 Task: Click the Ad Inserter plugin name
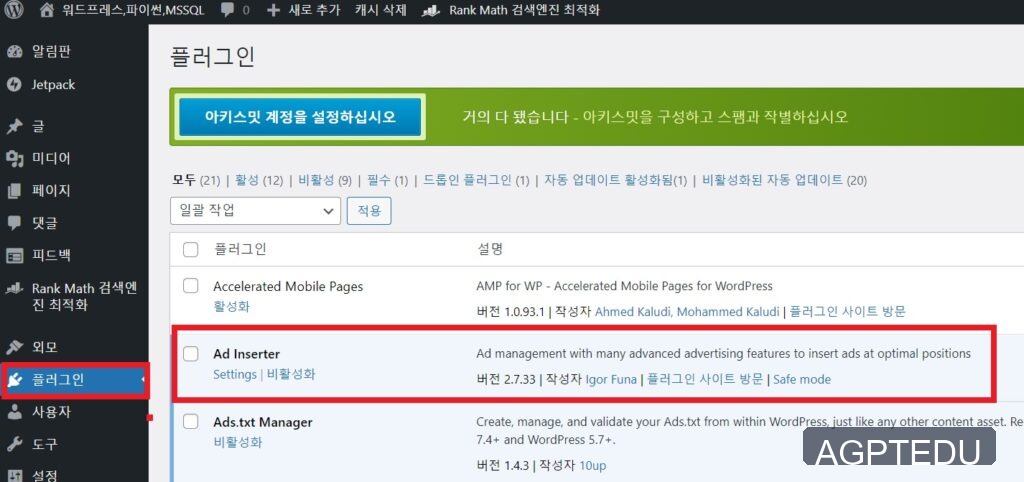(x=246, y=354)
